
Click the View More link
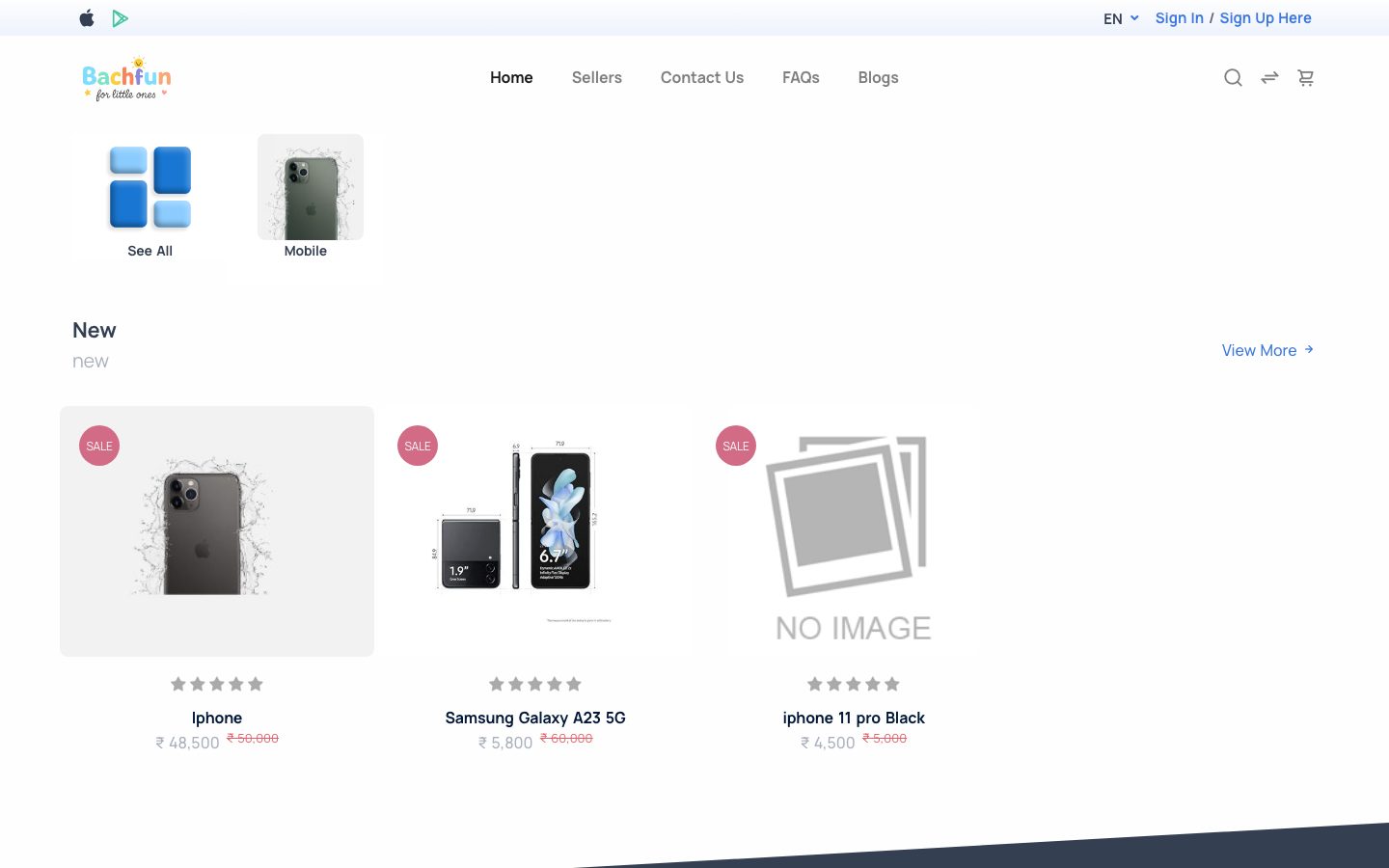[1259, 350]
